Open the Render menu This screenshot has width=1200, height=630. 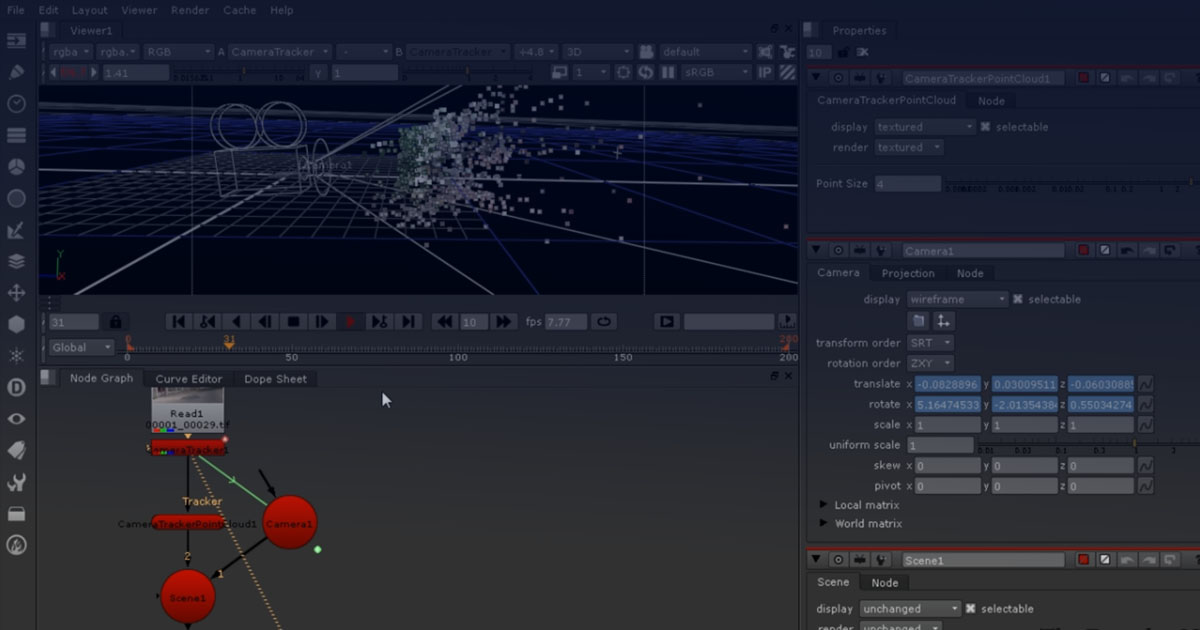pos(190,10)
